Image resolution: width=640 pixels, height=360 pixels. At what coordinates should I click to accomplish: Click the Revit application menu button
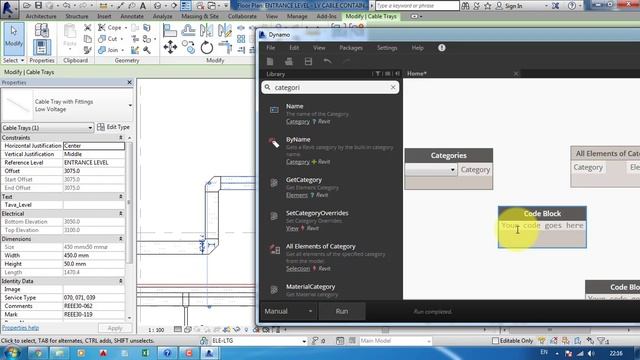click(x=9, y=9)
